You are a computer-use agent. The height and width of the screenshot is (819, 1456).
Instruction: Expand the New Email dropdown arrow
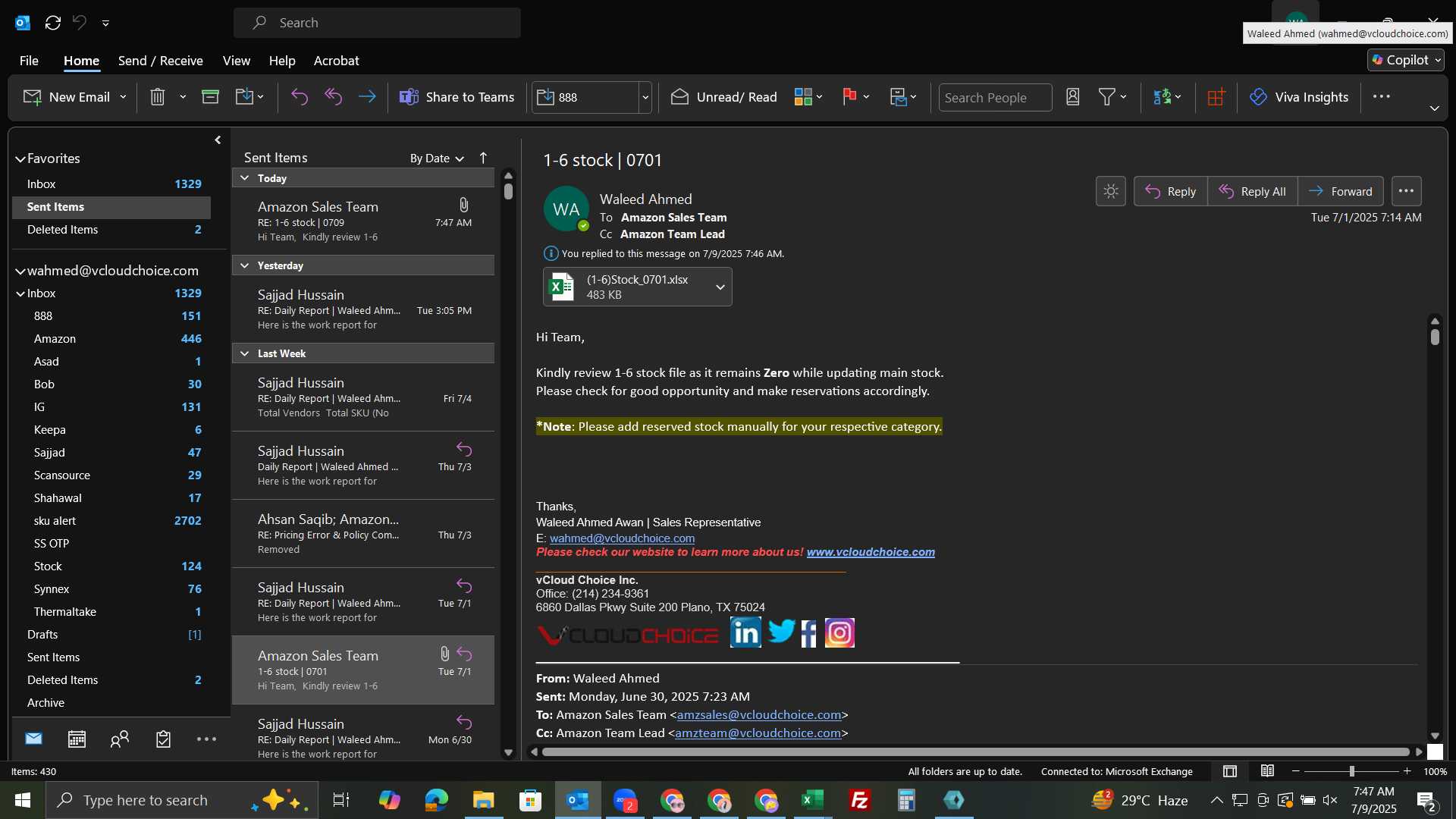(x=123, y=97)
